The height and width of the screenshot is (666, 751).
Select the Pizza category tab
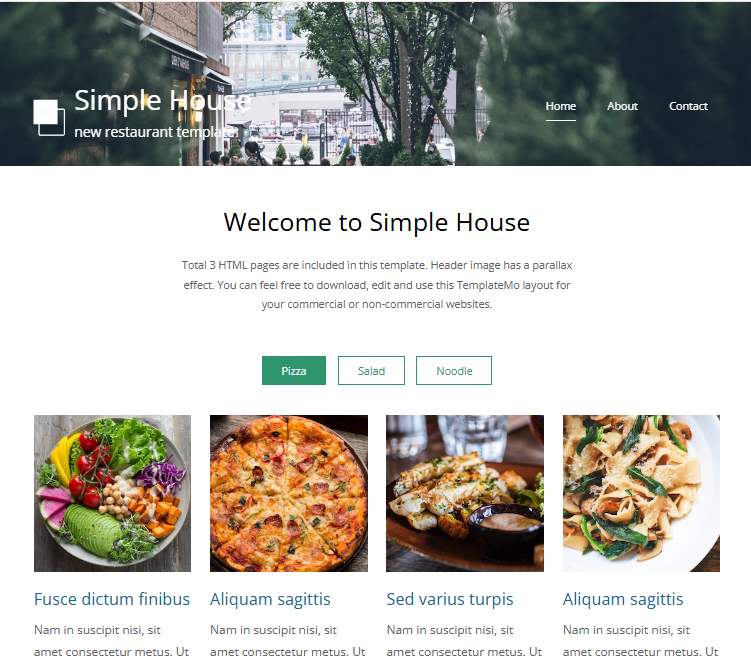point(294,371)
